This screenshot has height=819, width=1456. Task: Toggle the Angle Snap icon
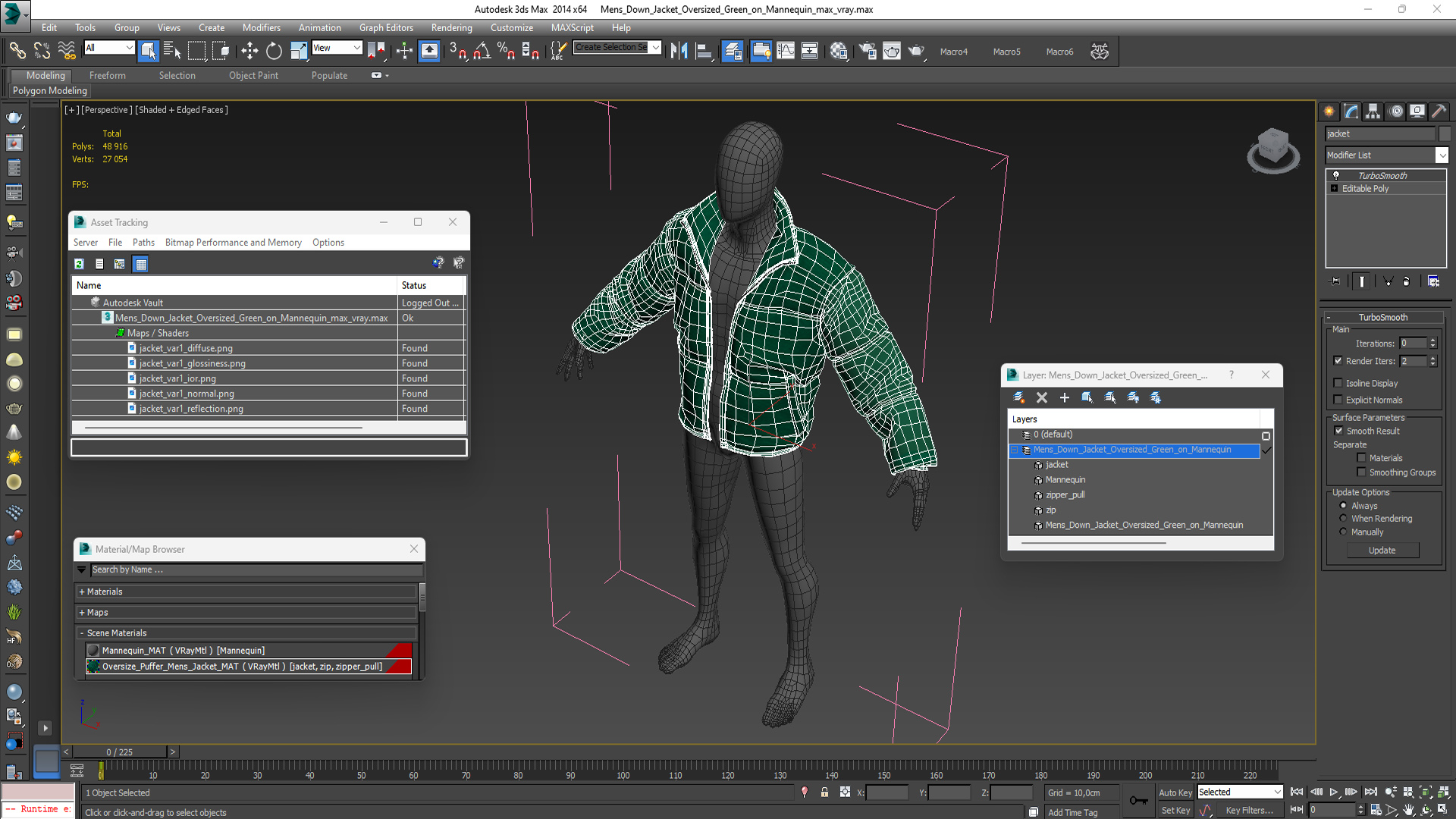tap(482, 51)
